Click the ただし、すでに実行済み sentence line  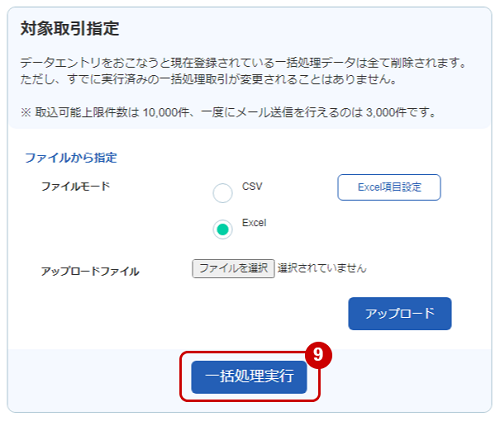pyautogui.click(x=208, y=79)
